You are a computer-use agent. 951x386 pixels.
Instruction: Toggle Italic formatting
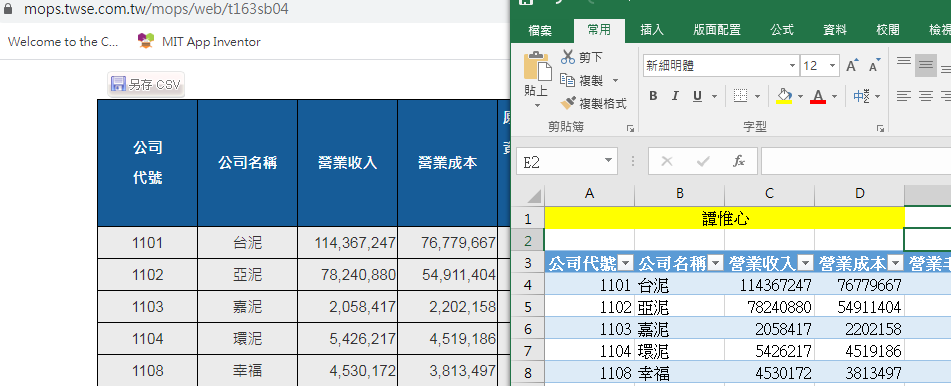[x=674, y=96]
